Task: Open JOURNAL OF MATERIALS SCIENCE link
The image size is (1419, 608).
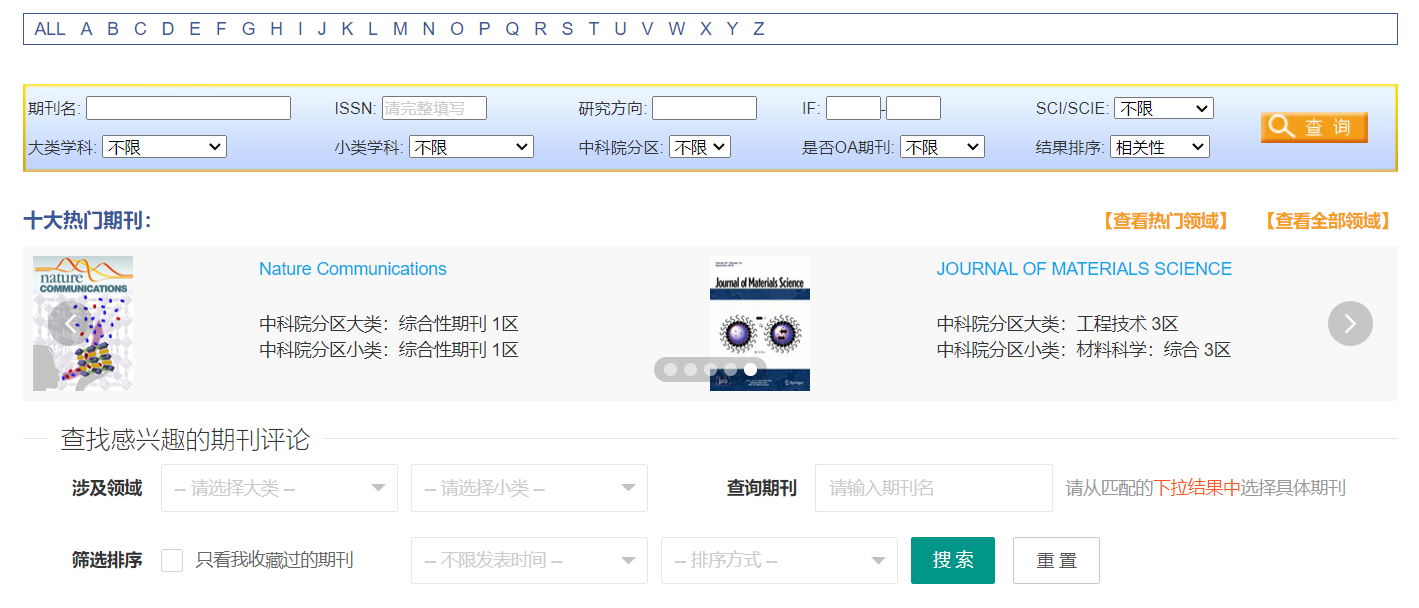Action: click(x=1084, y=269)
